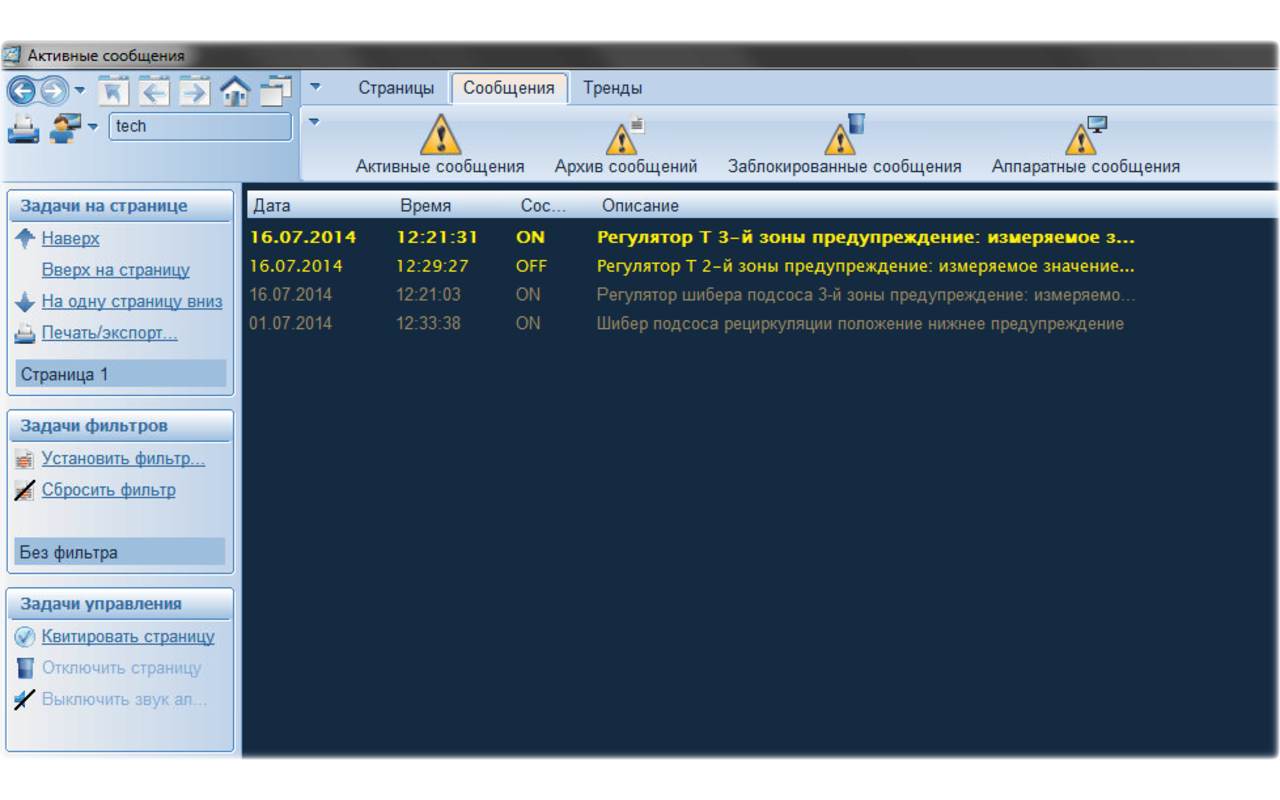1280x800 pixels.
Task: Click the printer icon in toolbar
Action: (x=23, y=128)
